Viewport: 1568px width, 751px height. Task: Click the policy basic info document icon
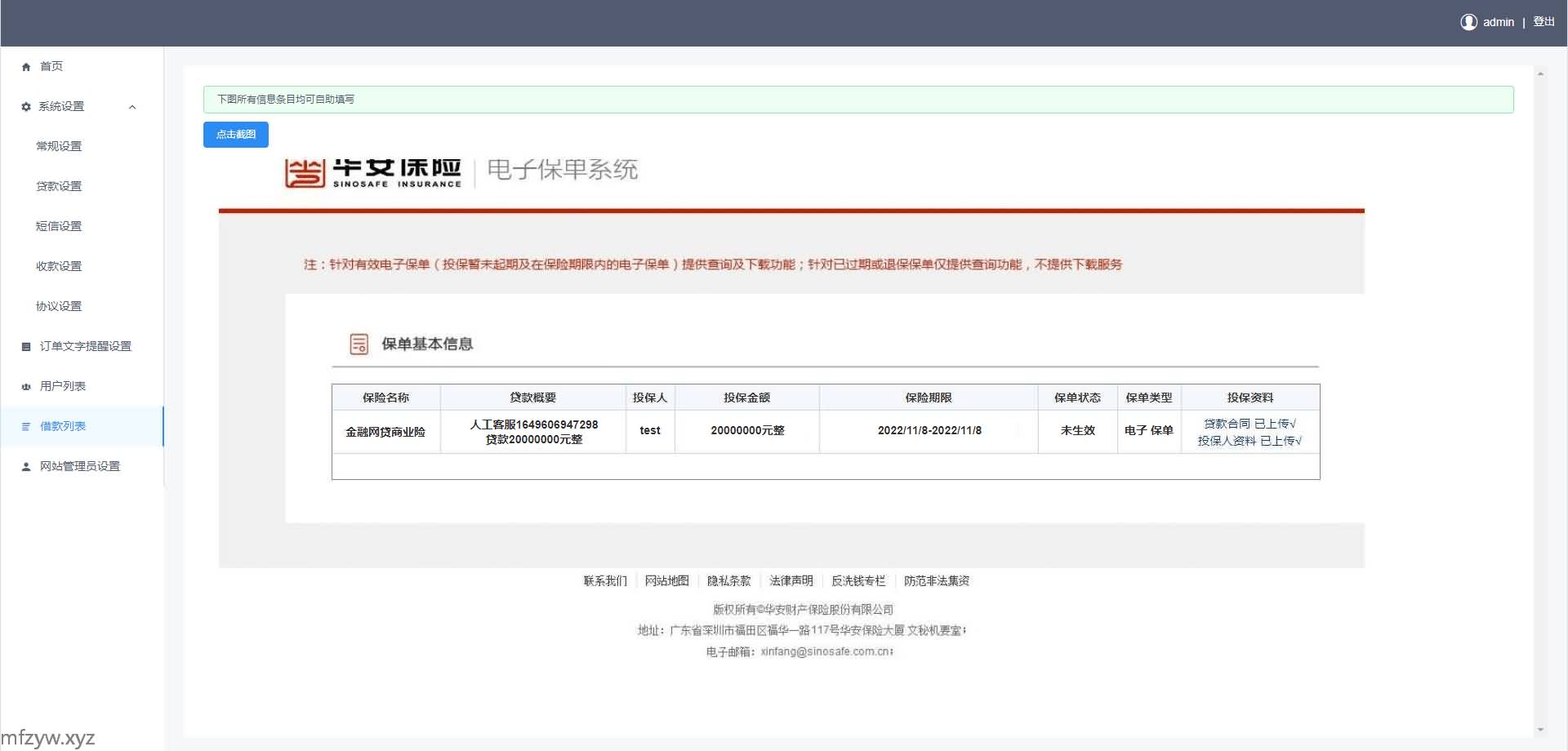359,344
